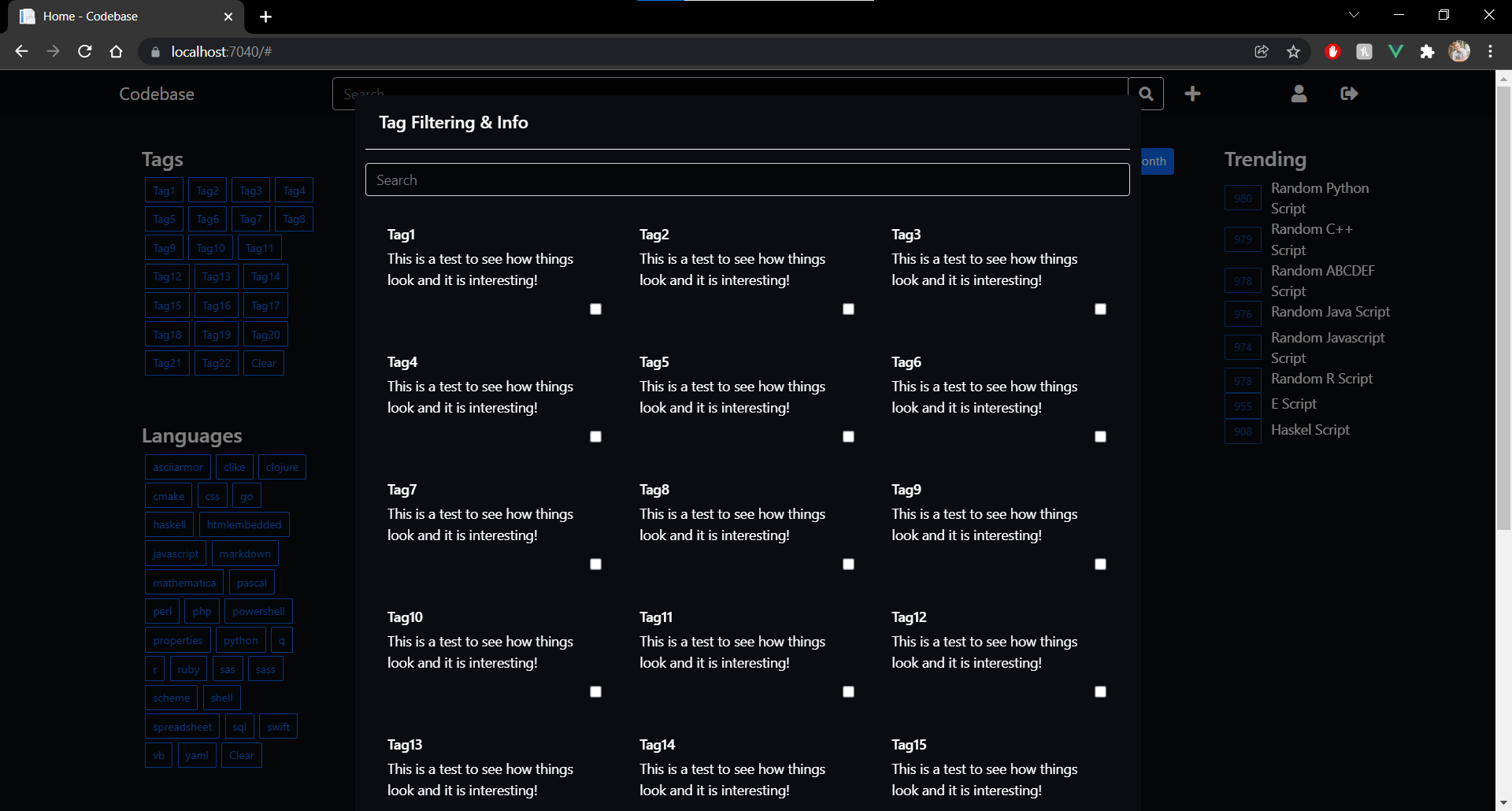Open the Random Java Script trending link
The image size is (1512, 811).
click(1330, 312)
